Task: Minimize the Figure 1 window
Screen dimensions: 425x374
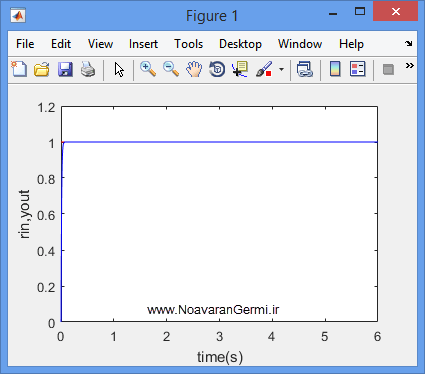Action: 333,14
